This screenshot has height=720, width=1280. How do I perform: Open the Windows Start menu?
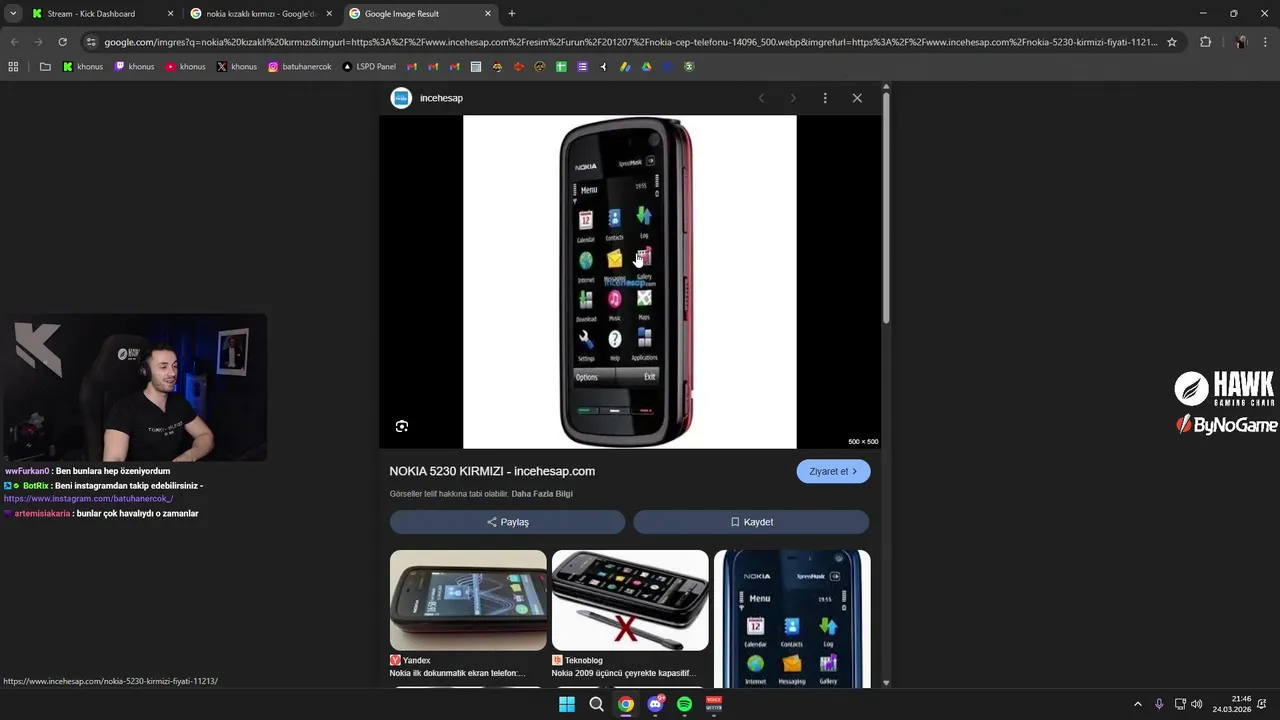pyautogui.click(x=567, y=704)
